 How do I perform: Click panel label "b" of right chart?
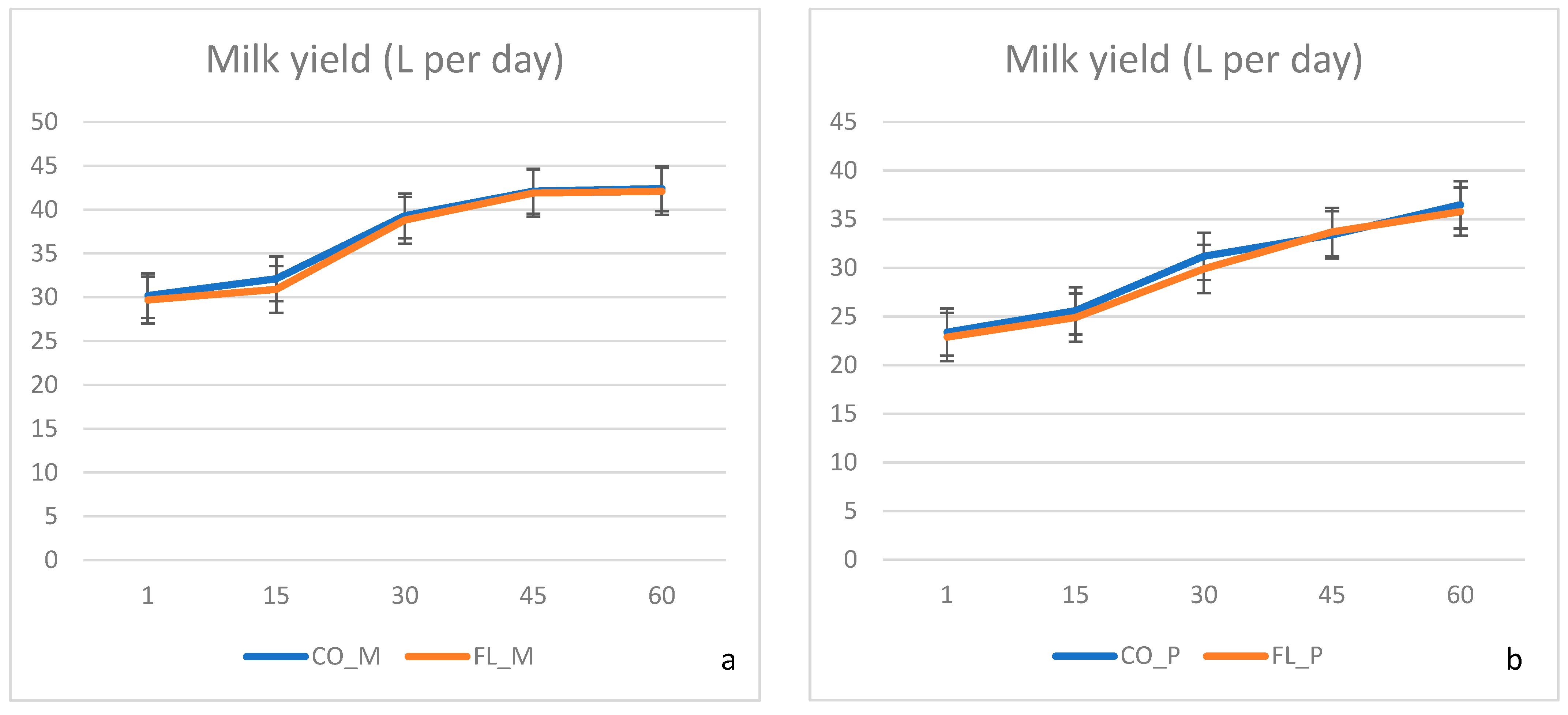pyautogui.click(x=1514, y=660)
